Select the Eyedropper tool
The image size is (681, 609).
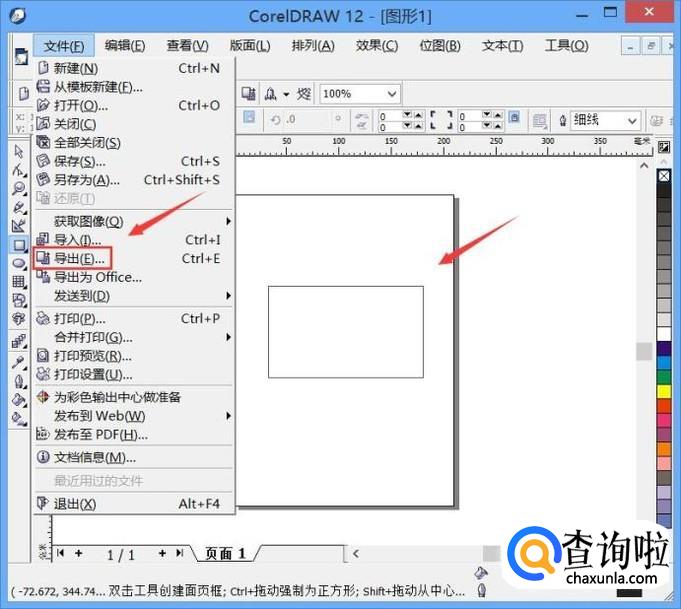click(19, 361)
